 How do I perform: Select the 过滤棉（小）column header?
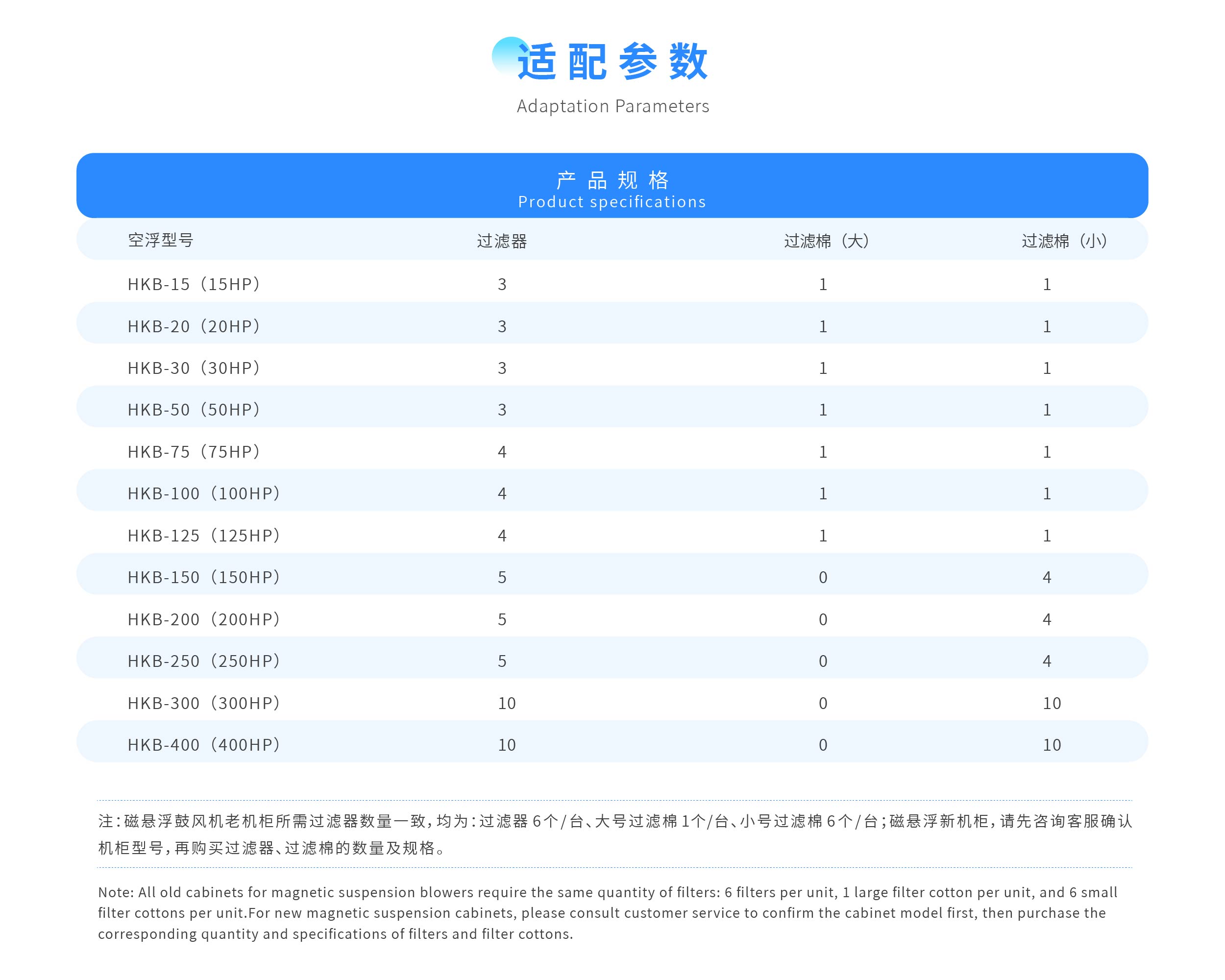coord(1064,241)
